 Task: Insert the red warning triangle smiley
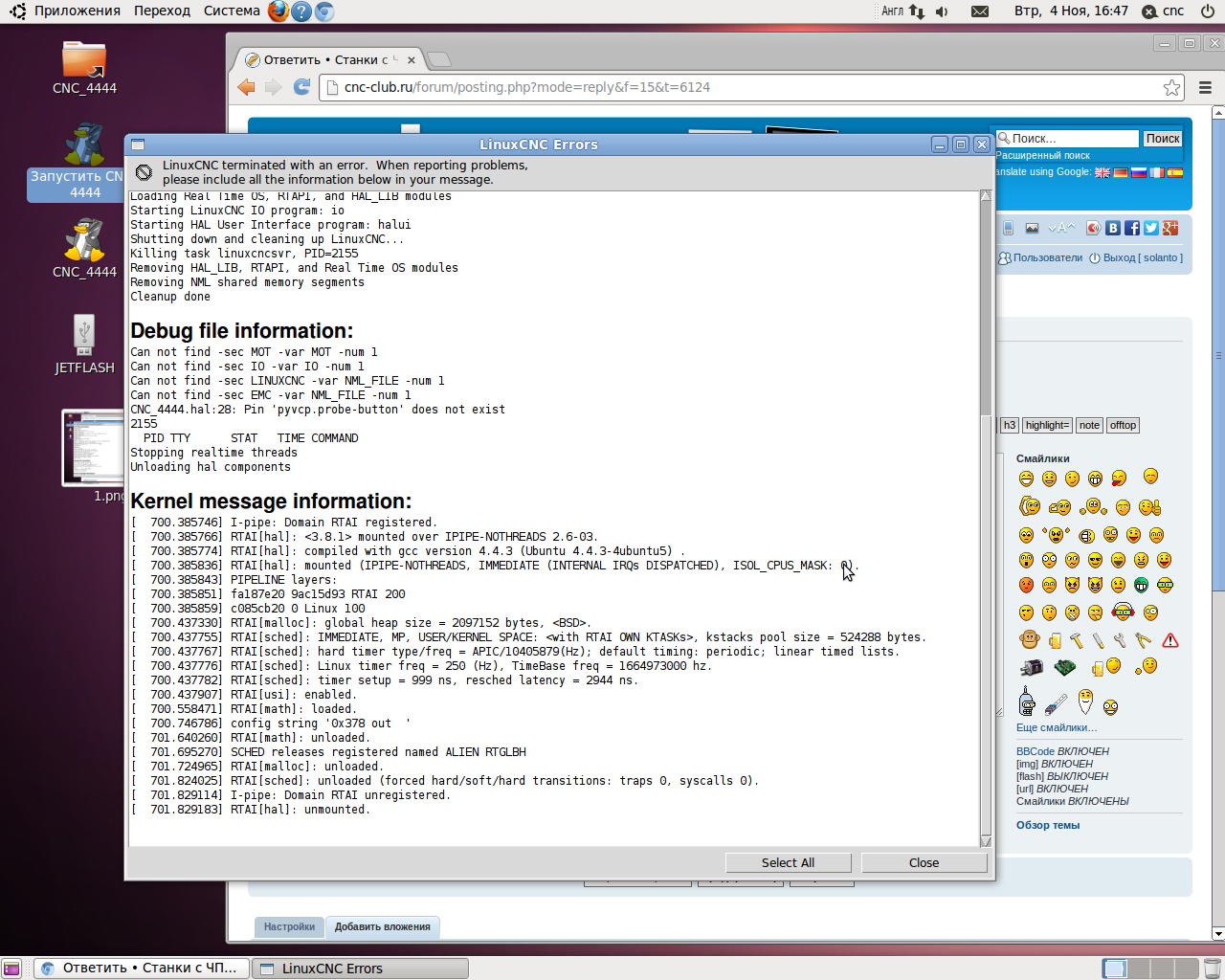[1170, 640]
